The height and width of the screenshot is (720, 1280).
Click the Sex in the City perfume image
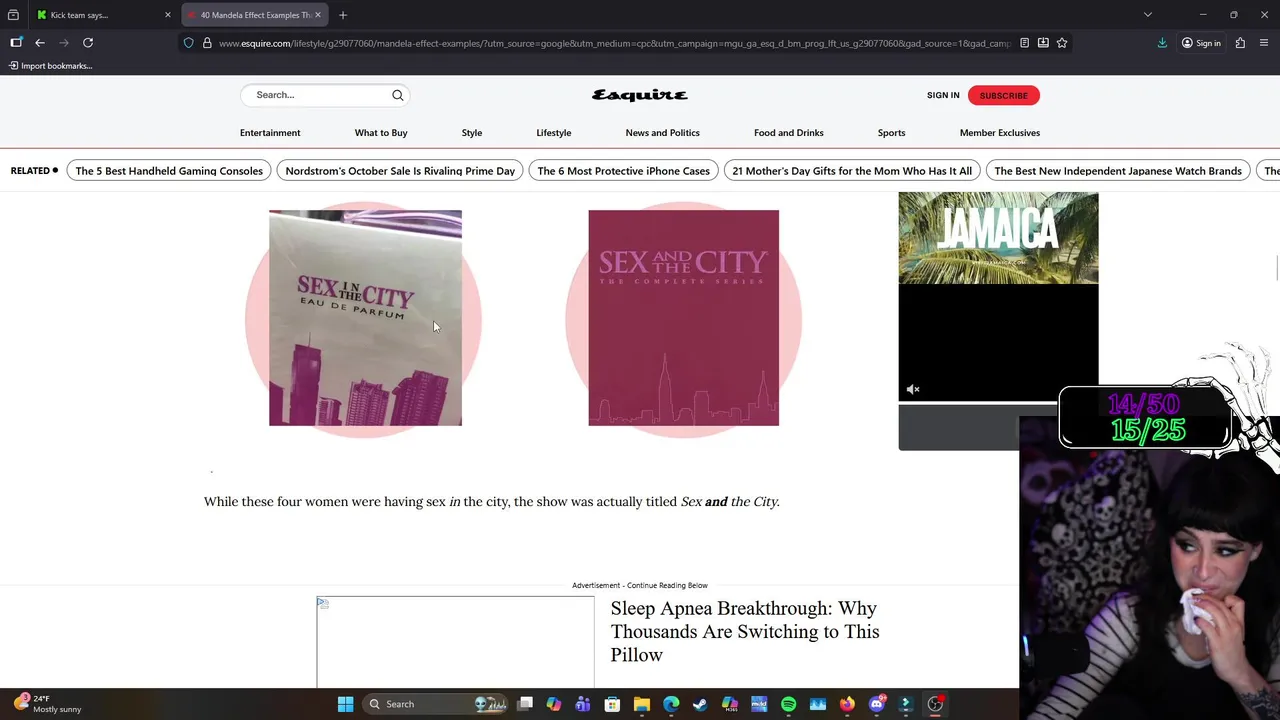pos(365,318)
